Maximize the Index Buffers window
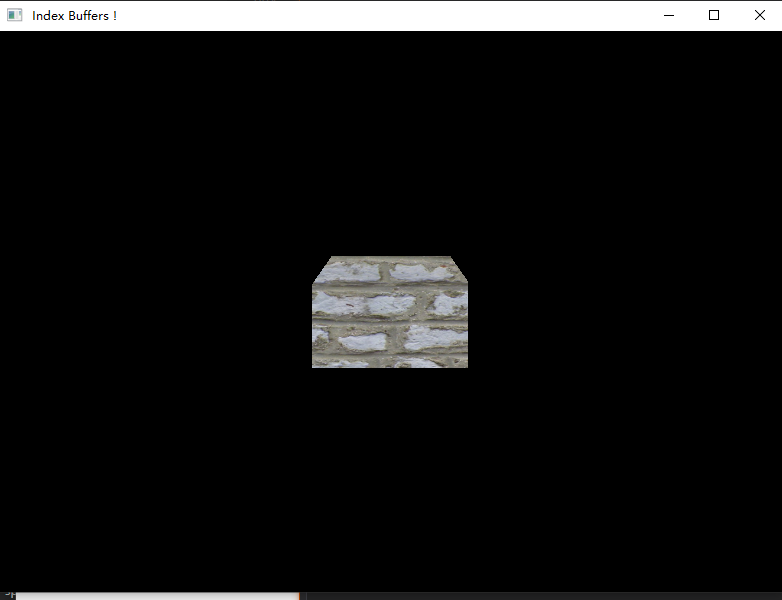 point(714,15)
